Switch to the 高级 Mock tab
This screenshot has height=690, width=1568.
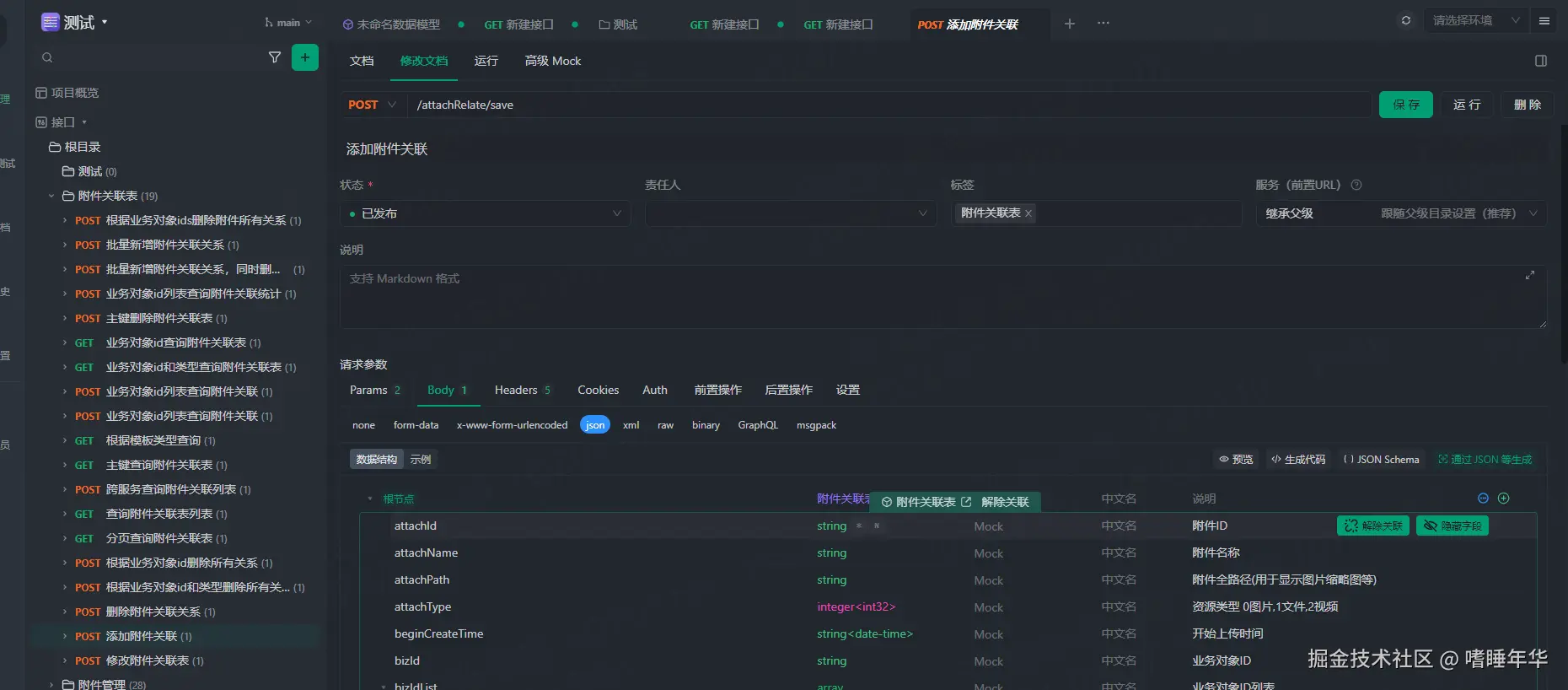pyautogui.click(x=553, y=61)
